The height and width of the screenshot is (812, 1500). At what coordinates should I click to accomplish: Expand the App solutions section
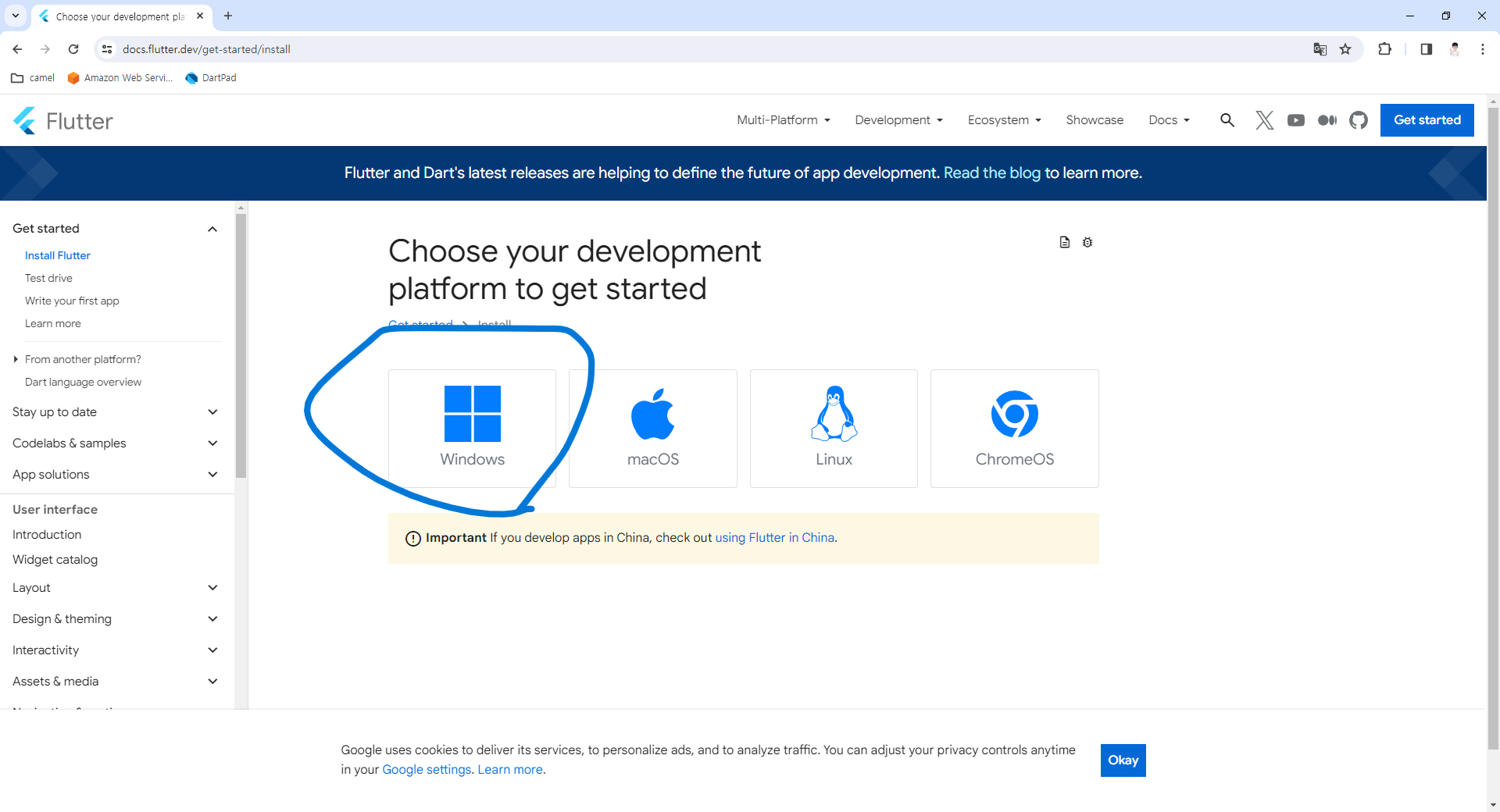[x=212, y=475]
